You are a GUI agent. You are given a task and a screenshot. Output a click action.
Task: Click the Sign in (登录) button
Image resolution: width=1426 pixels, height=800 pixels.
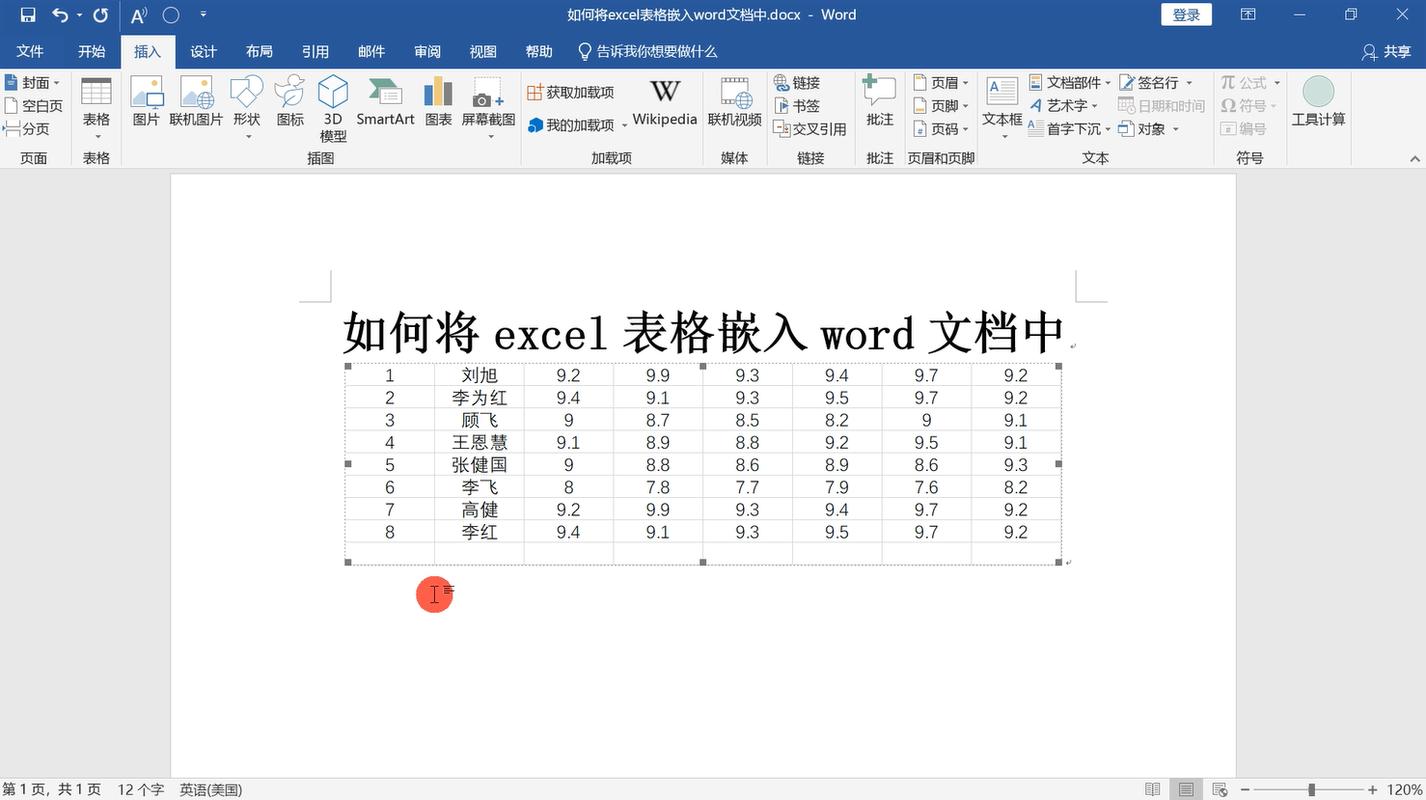1186,15
